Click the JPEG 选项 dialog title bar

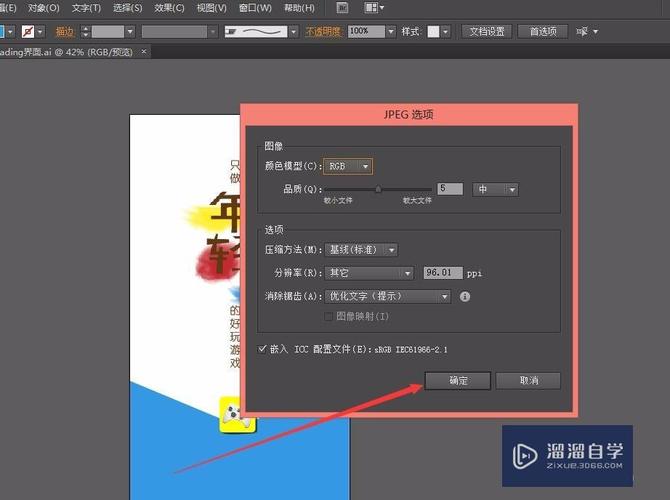coord(409,115)
